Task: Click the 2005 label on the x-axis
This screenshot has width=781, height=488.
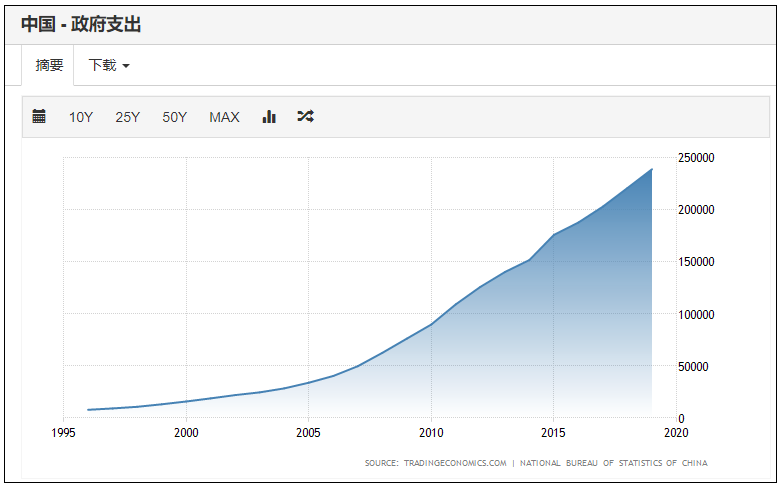Action: click(308, 433)
